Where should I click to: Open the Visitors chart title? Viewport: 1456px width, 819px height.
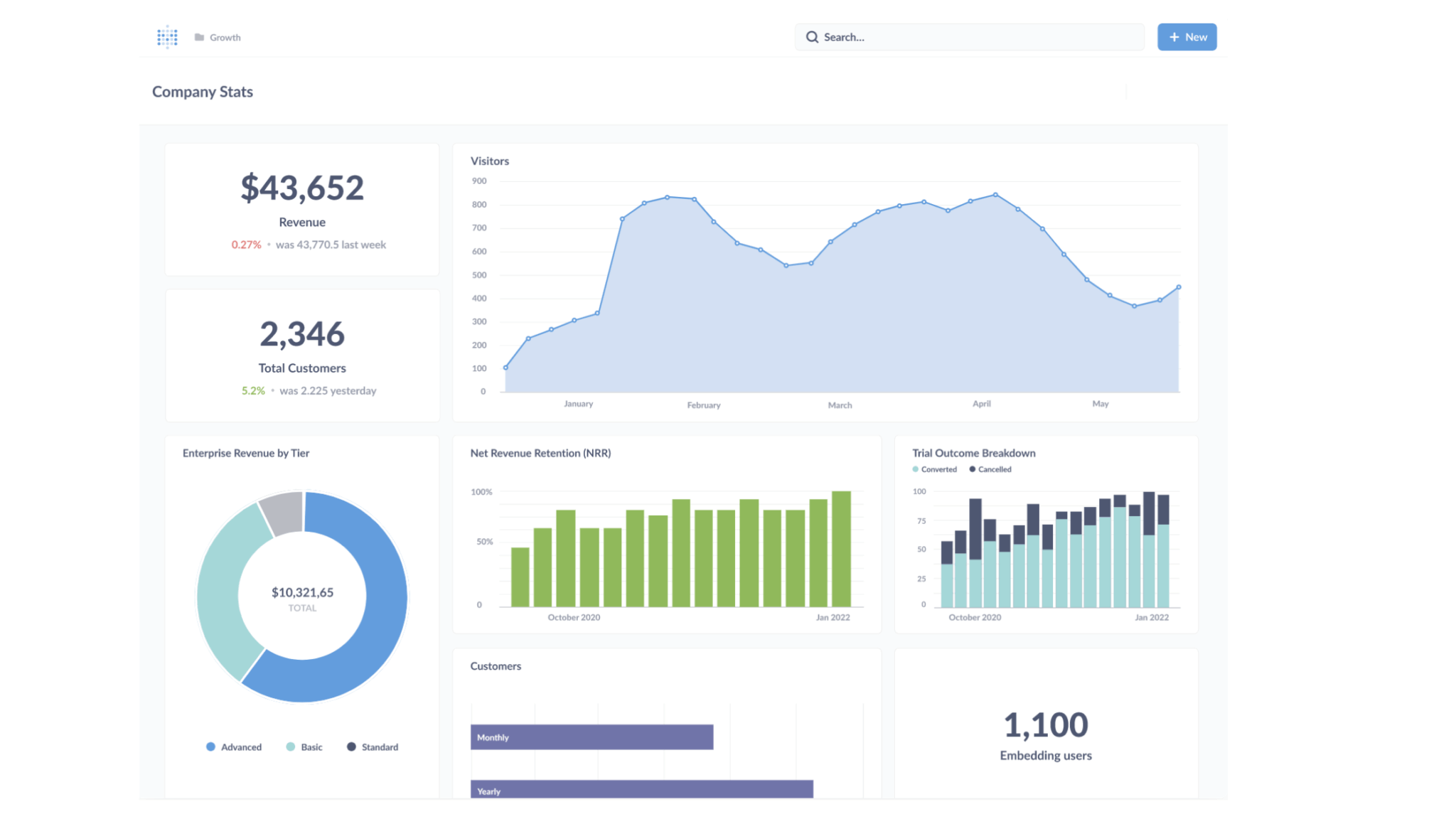490,161
